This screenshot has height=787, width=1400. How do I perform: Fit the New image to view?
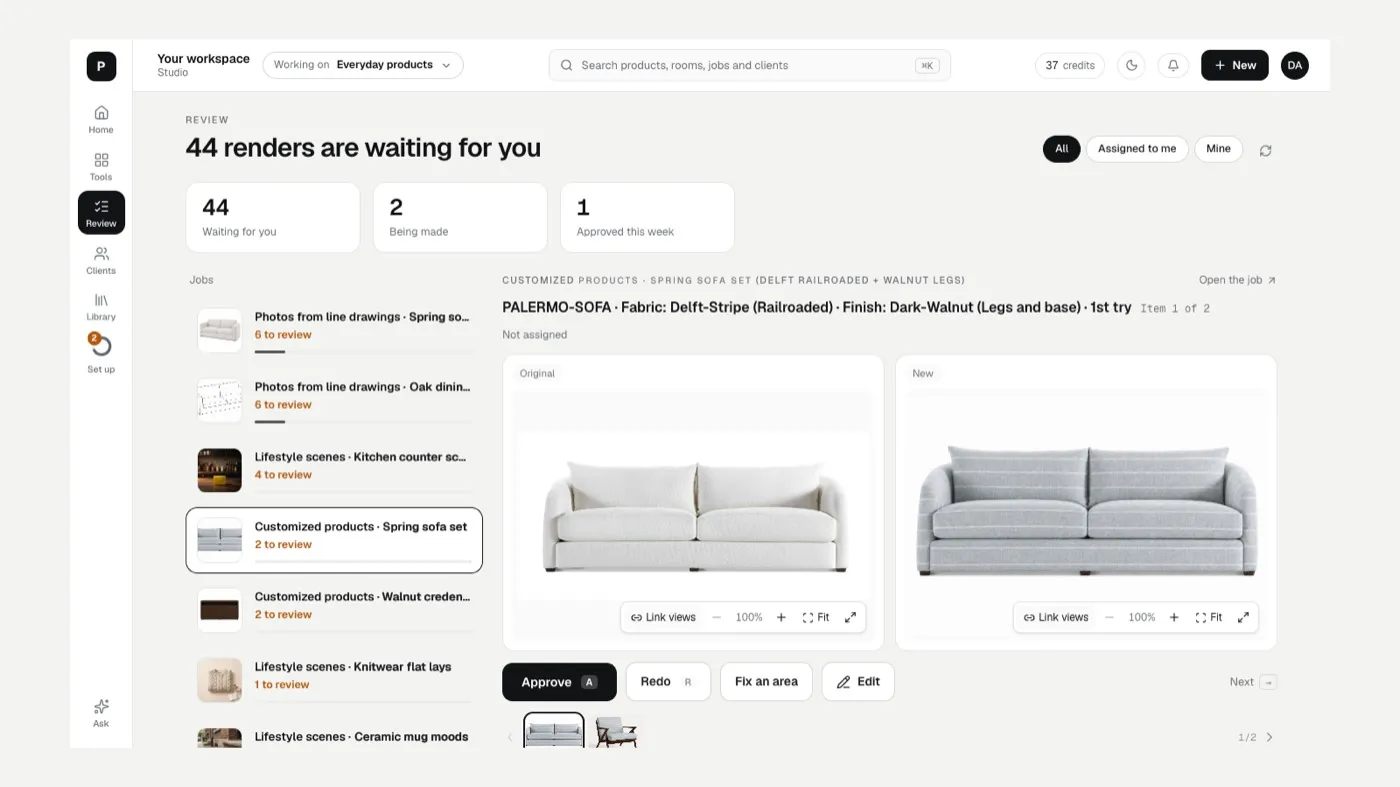coord(1209,617)
